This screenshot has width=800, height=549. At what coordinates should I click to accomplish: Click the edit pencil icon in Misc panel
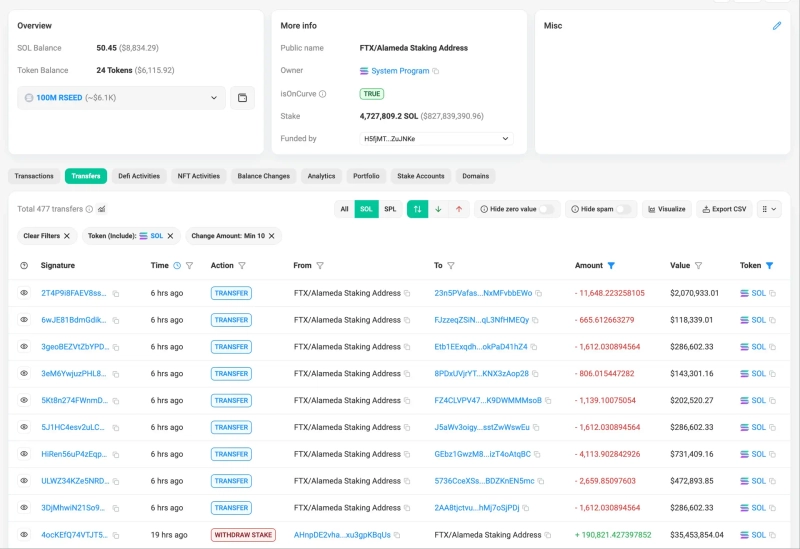click(777, 26)
